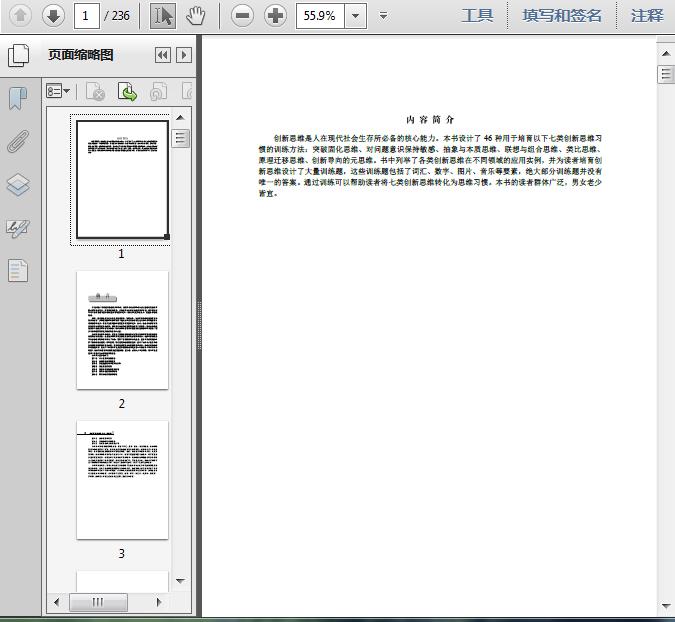
Task: Open the Signatures panel in sidebar
Action: coord(18,228)
